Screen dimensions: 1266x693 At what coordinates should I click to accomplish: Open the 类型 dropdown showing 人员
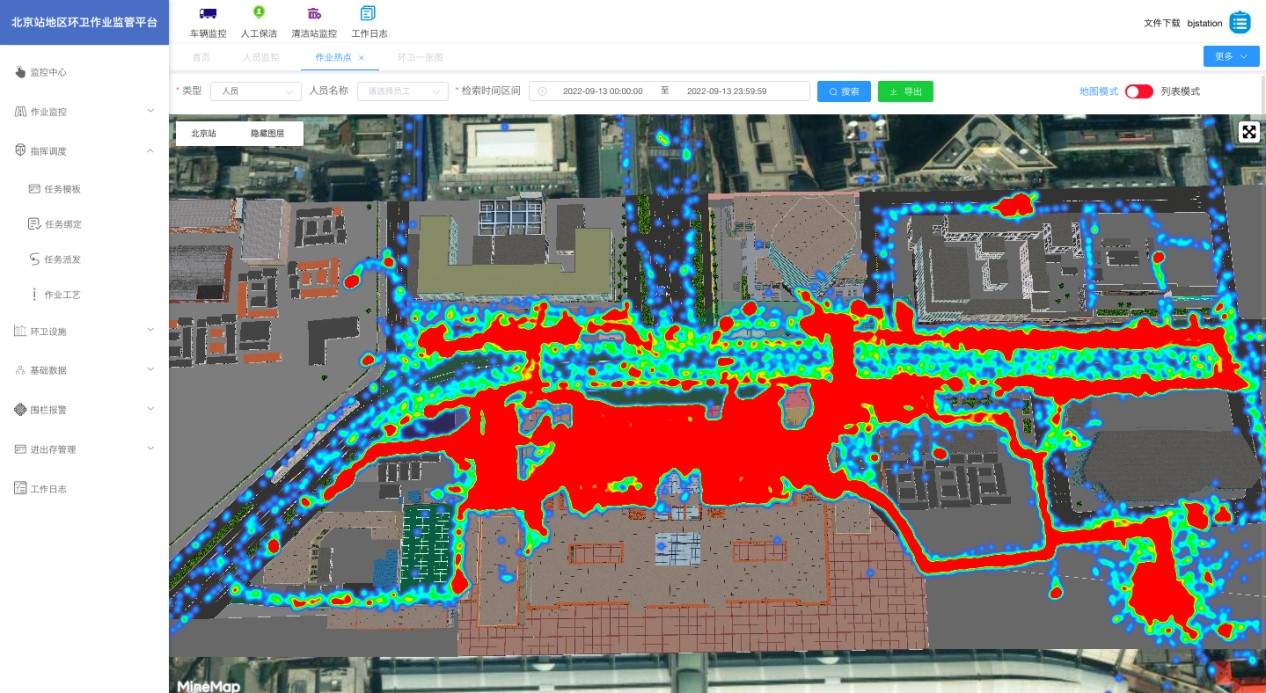tap(255, 91)
